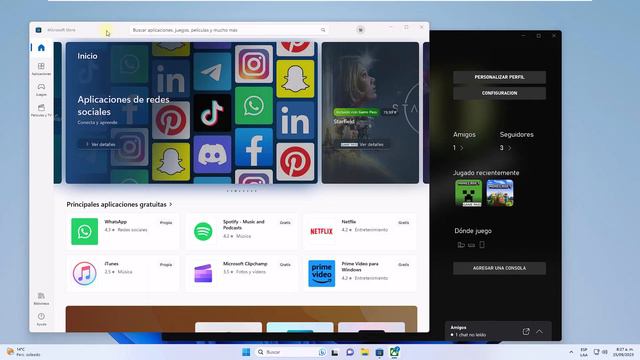
Task: Open the Store user profile avatar
Action: [360, 30]
